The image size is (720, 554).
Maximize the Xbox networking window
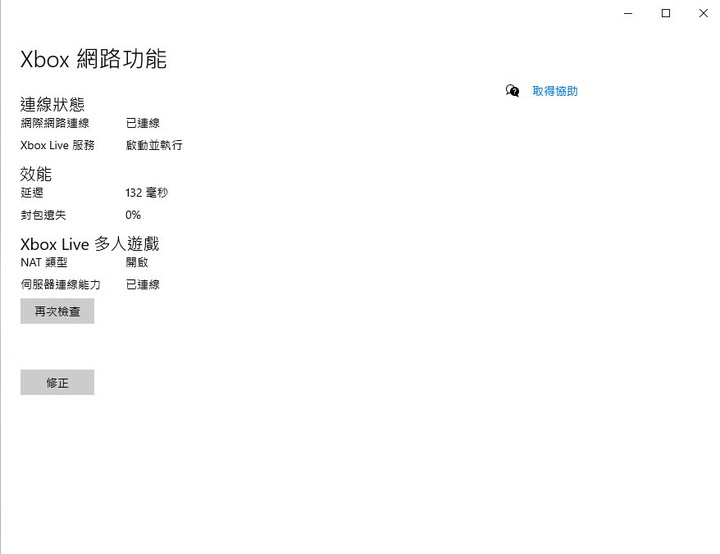pyautogui.click(x=665, y=13)
